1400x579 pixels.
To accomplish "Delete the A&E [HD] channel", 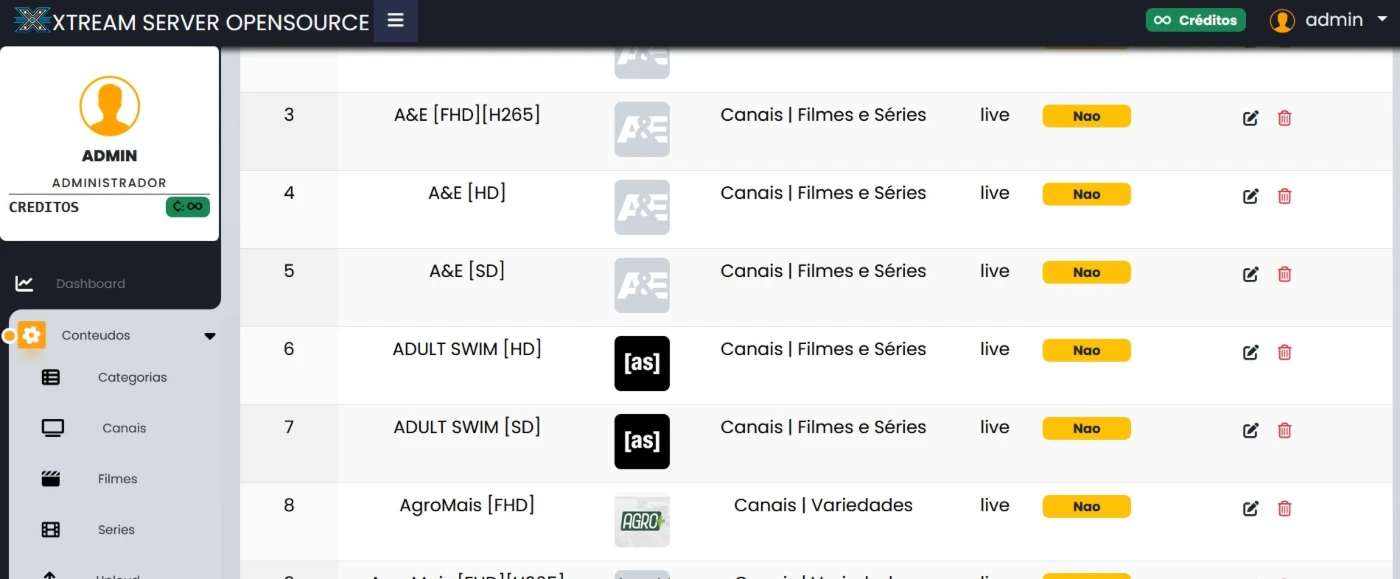I will (x=1285, y=196).
